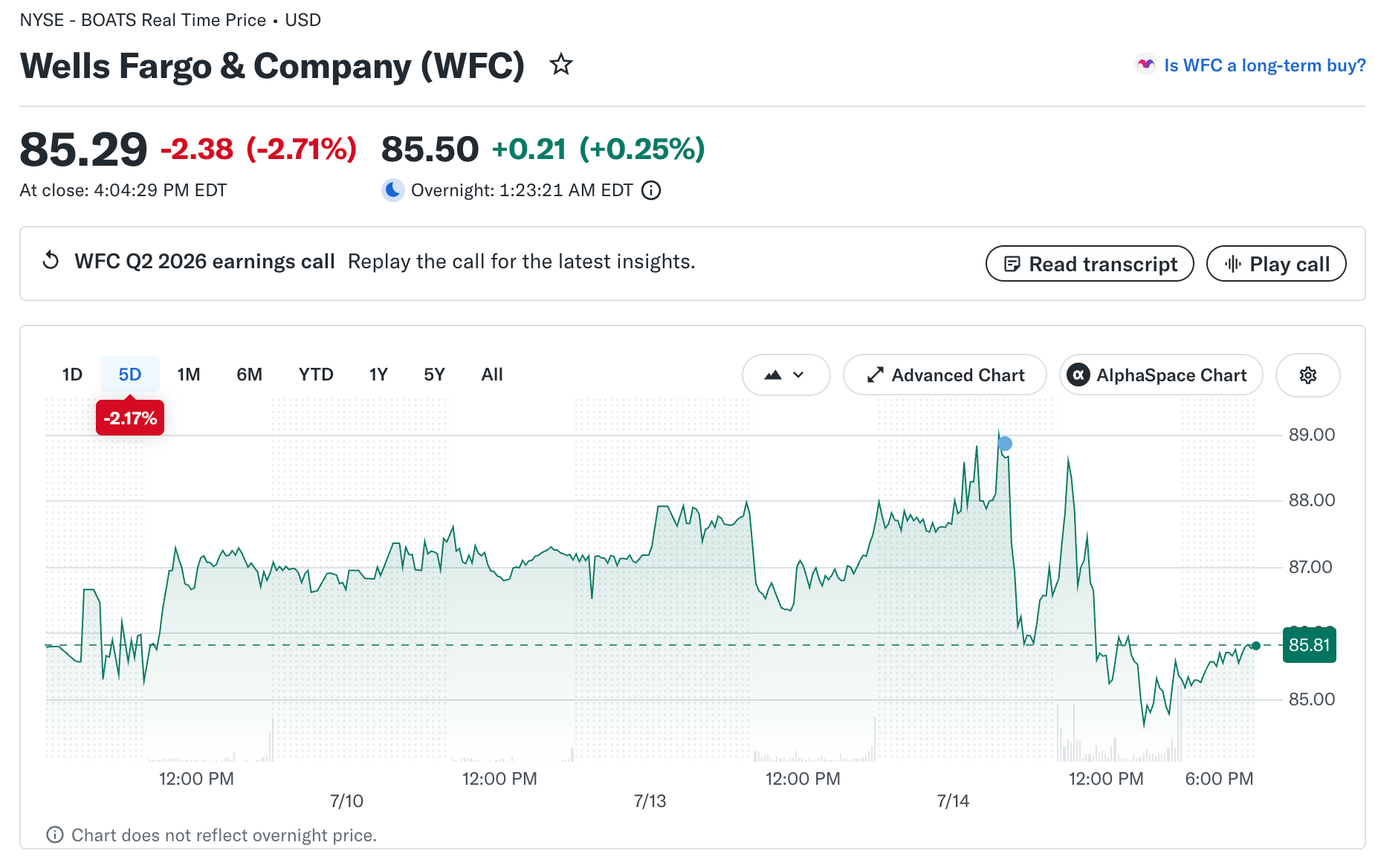The width and height of the screenshot is (1378, 868).
Task: Select the 1D time range
Action: tap(72, 375)
